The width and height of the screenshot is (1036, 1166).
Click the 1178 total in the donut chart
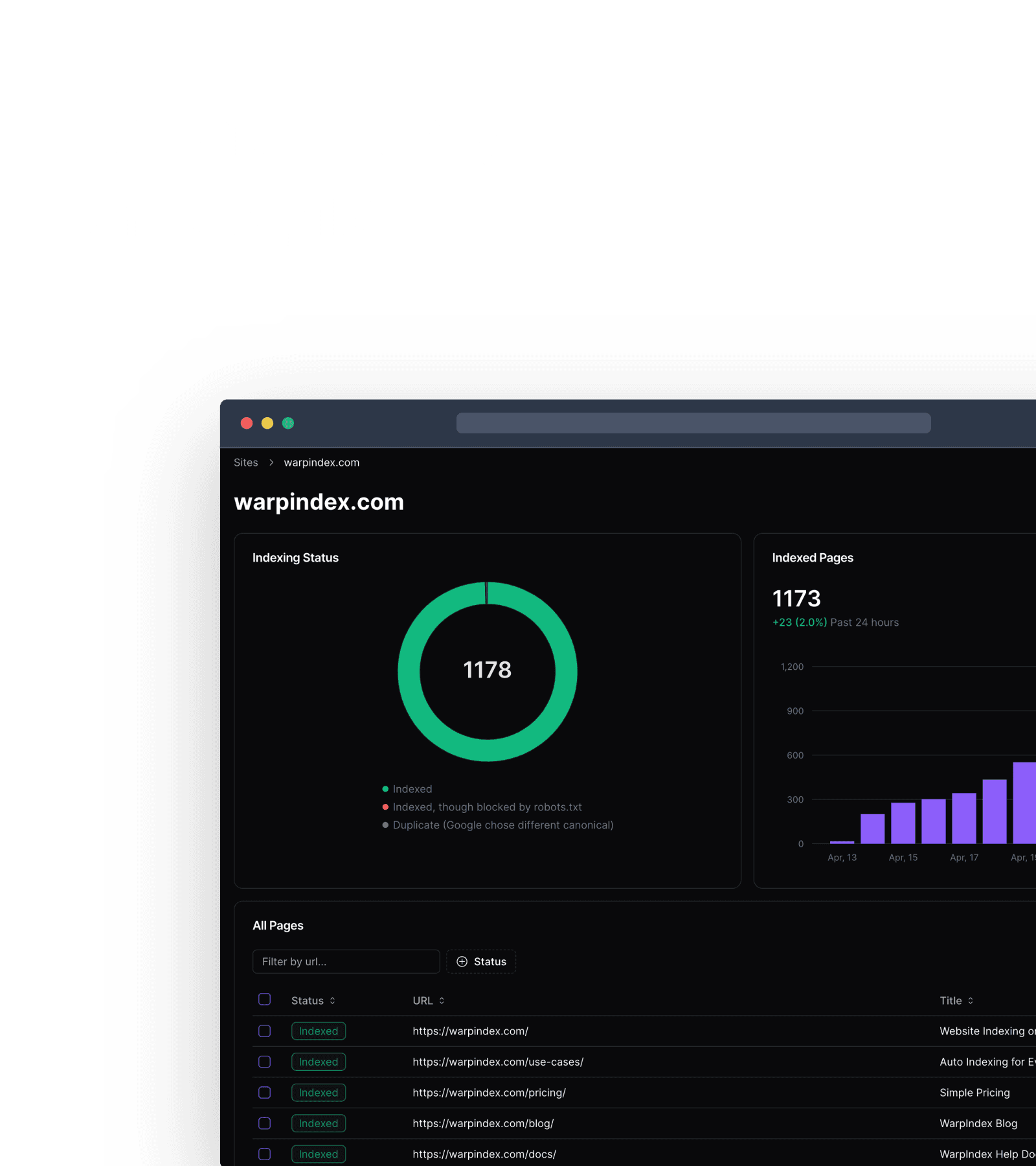click(x=488, y=670)
